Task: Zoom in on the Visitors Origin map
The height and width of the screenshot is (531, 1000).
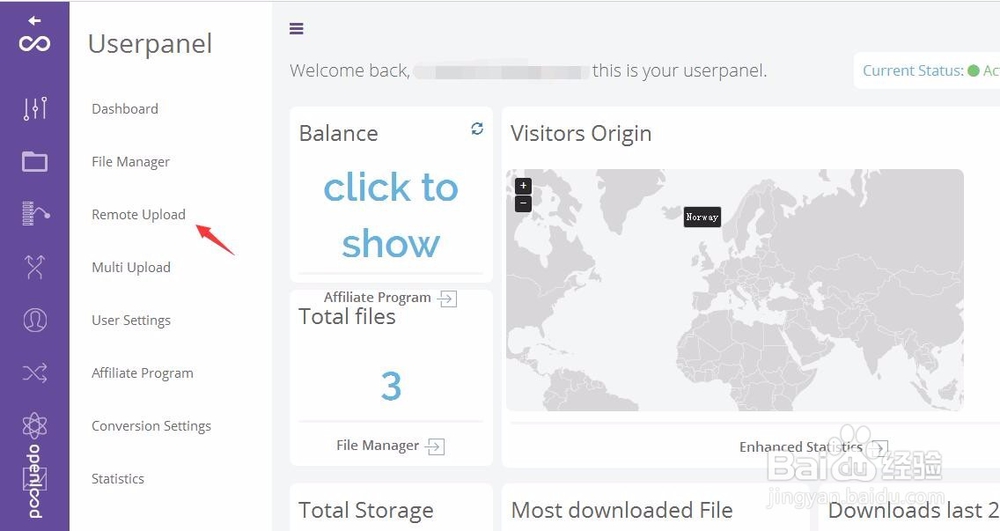Action: click(x=523, y=186)
